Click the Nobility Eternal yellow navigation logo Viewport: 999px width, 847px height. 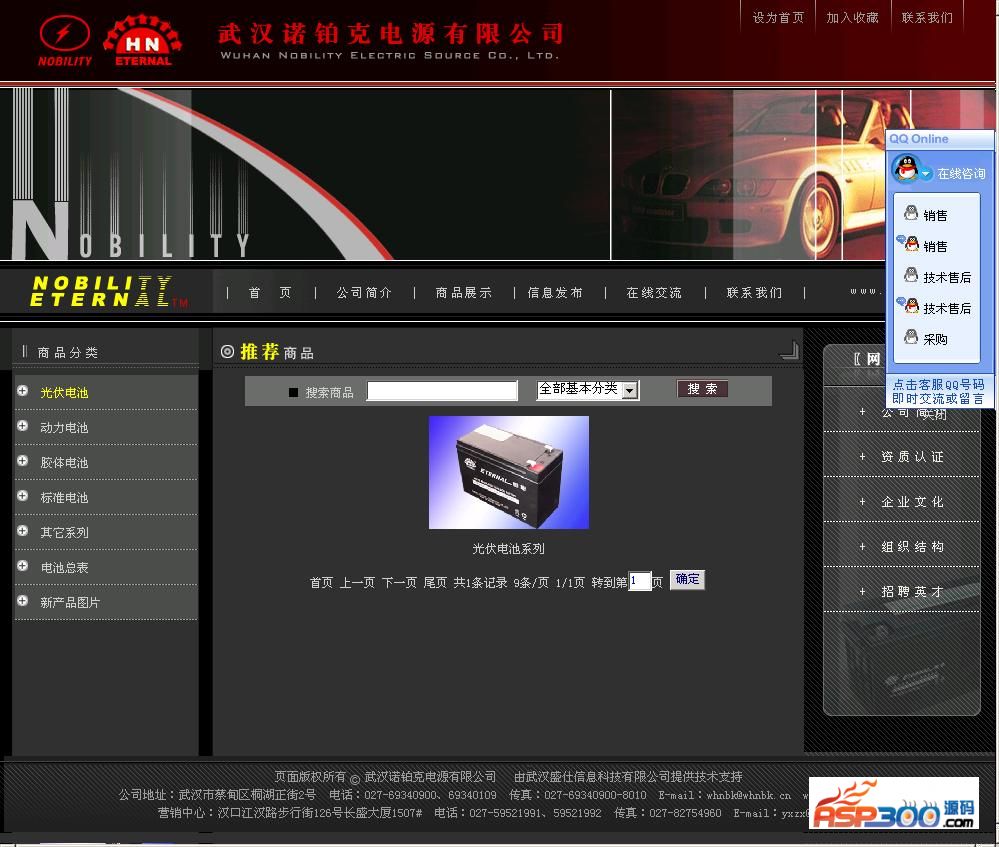109,291
